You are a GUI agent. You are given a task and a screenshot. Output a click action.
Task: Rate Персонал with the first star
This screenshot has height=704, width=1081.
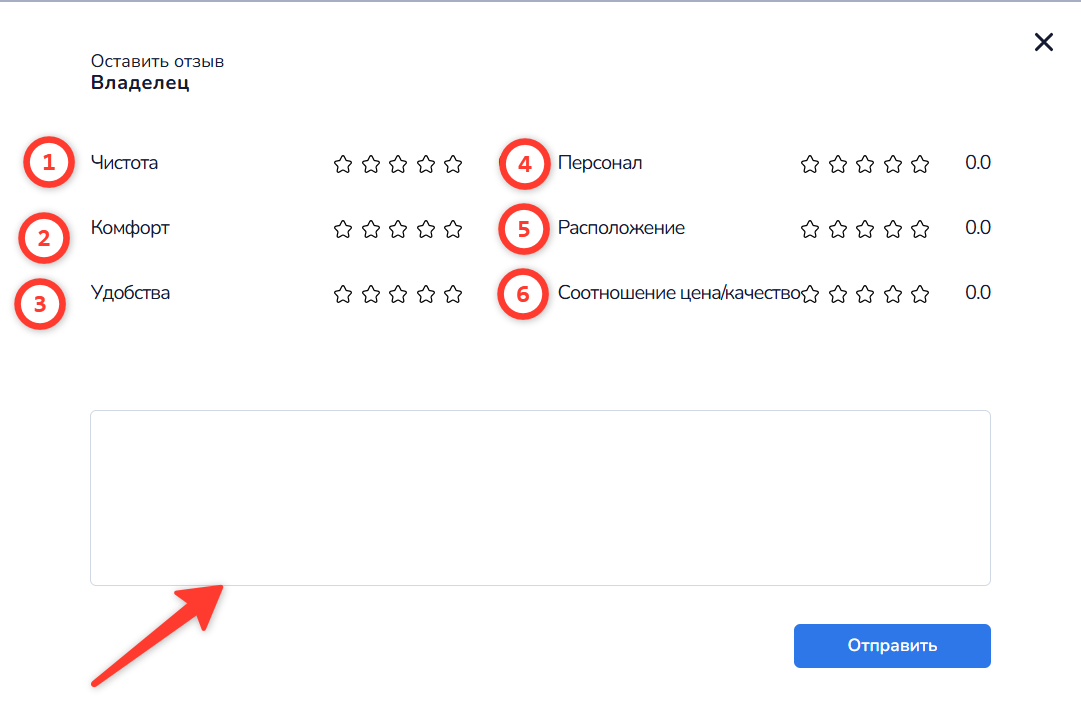810,164
